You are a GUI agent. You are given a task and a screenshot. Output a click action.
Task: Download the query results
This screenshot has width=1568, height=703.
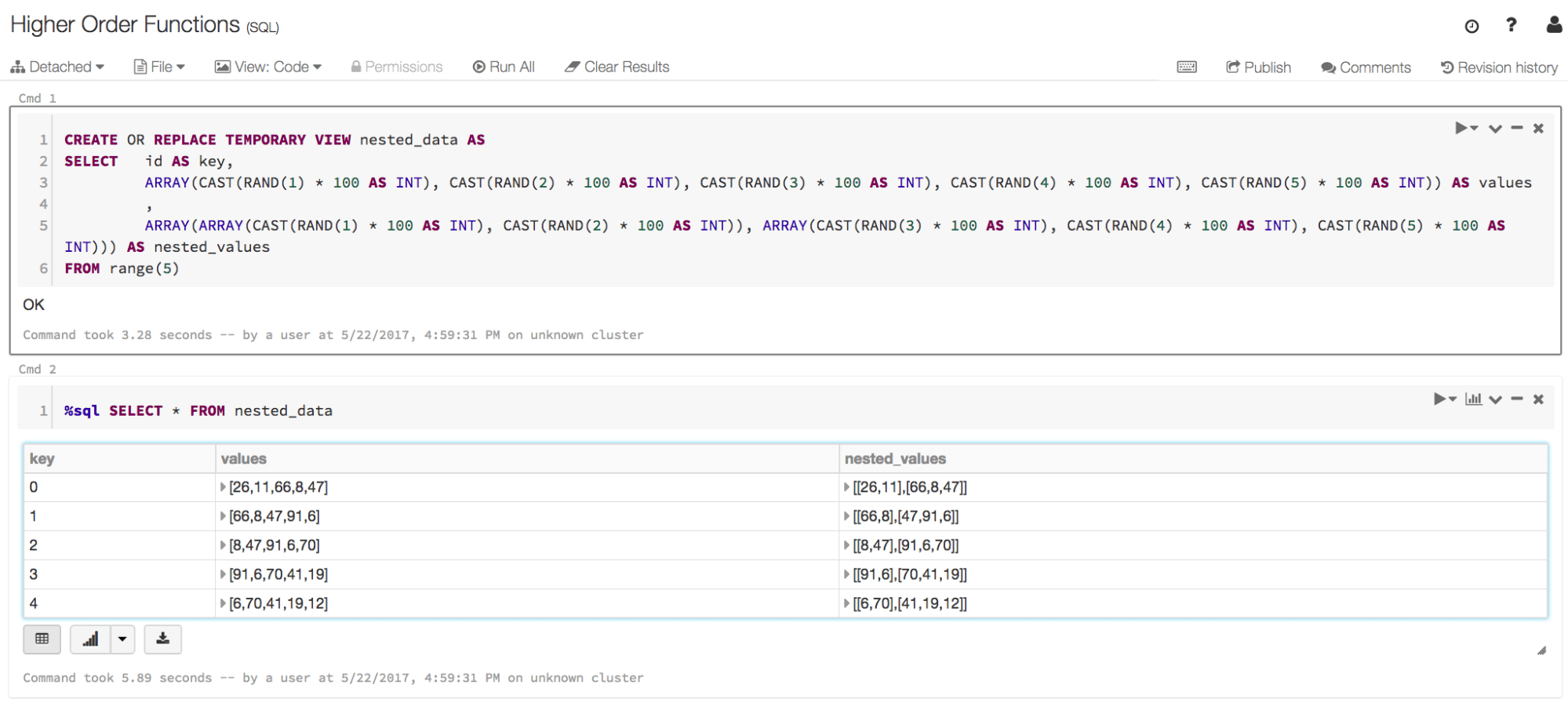pyautogui.click(x=162, y=639)
